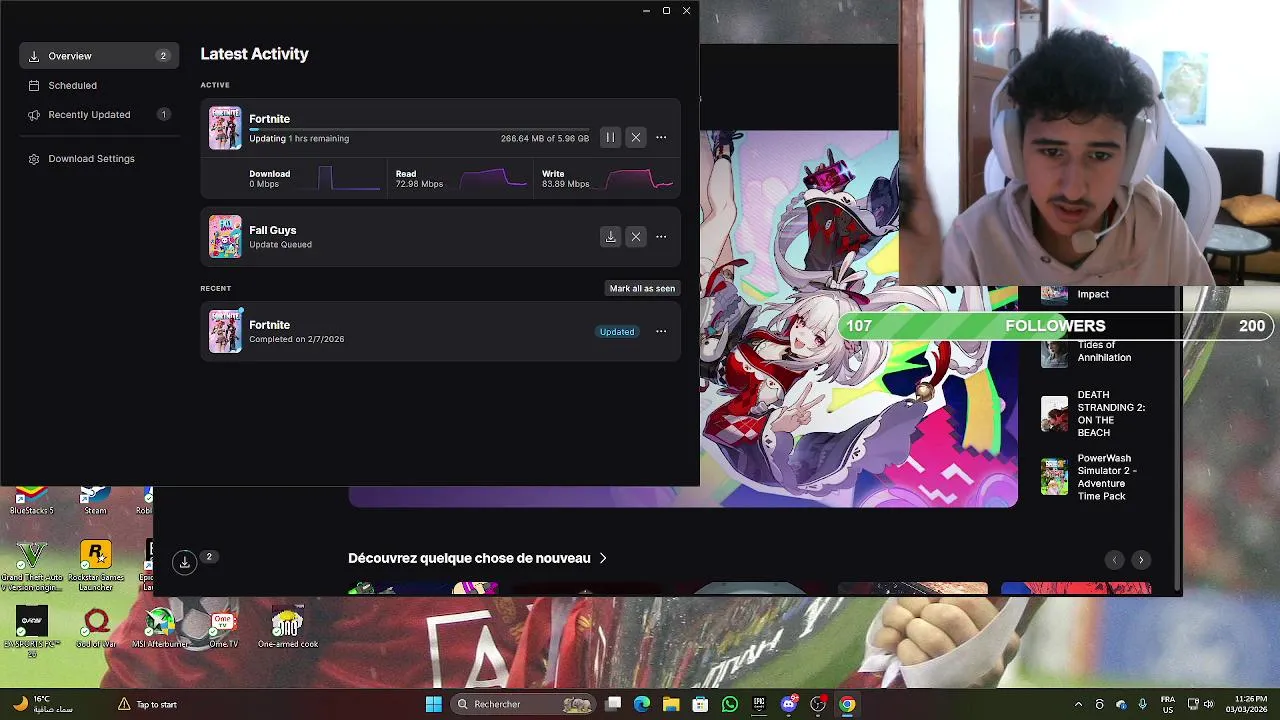Viewport: 1280px width, 720px height.
Task: Open WhatsApp from the taskbar
Action: (x=730, y=704)
